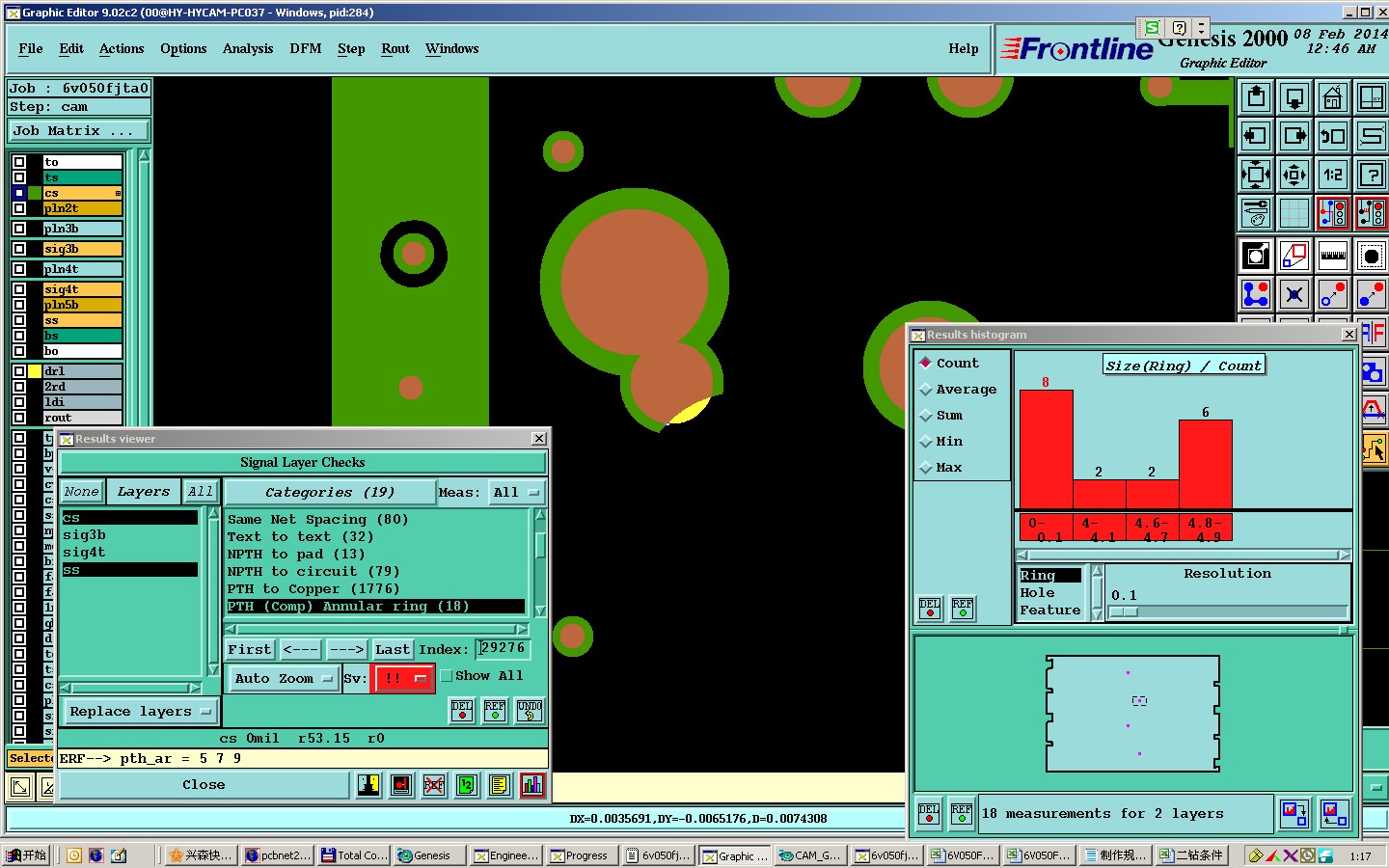Enable the Show All checkbox

pos(447,676)
